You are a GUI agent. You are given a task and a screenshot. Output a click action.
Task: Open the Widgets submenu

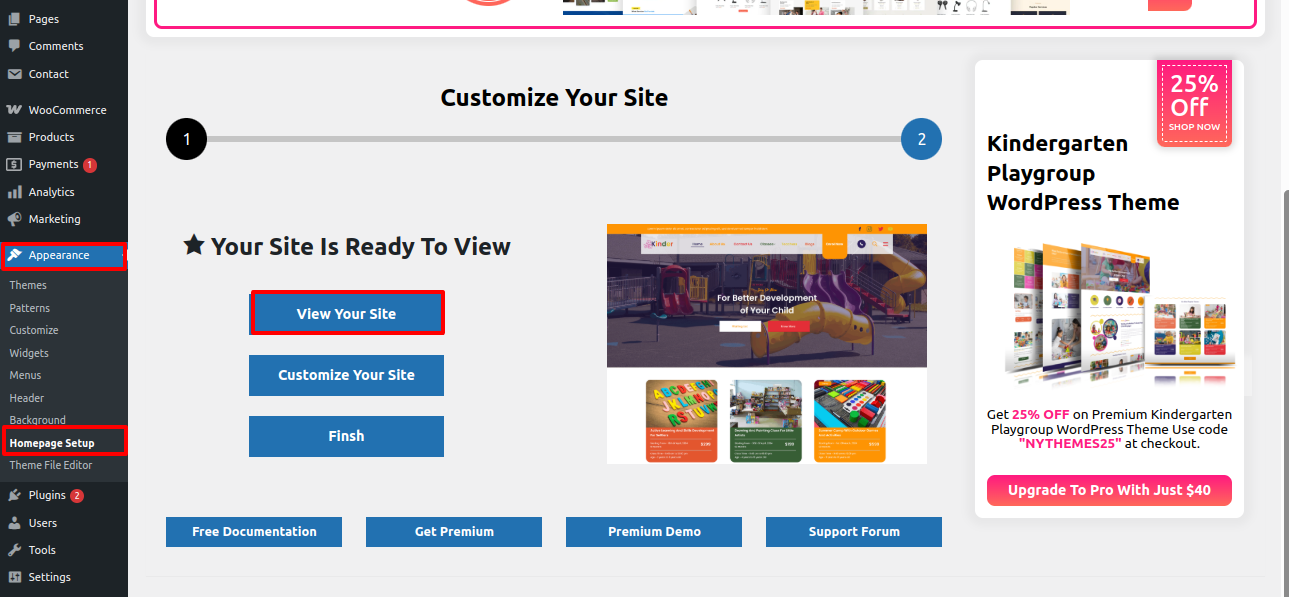click(x=29, y=353)
